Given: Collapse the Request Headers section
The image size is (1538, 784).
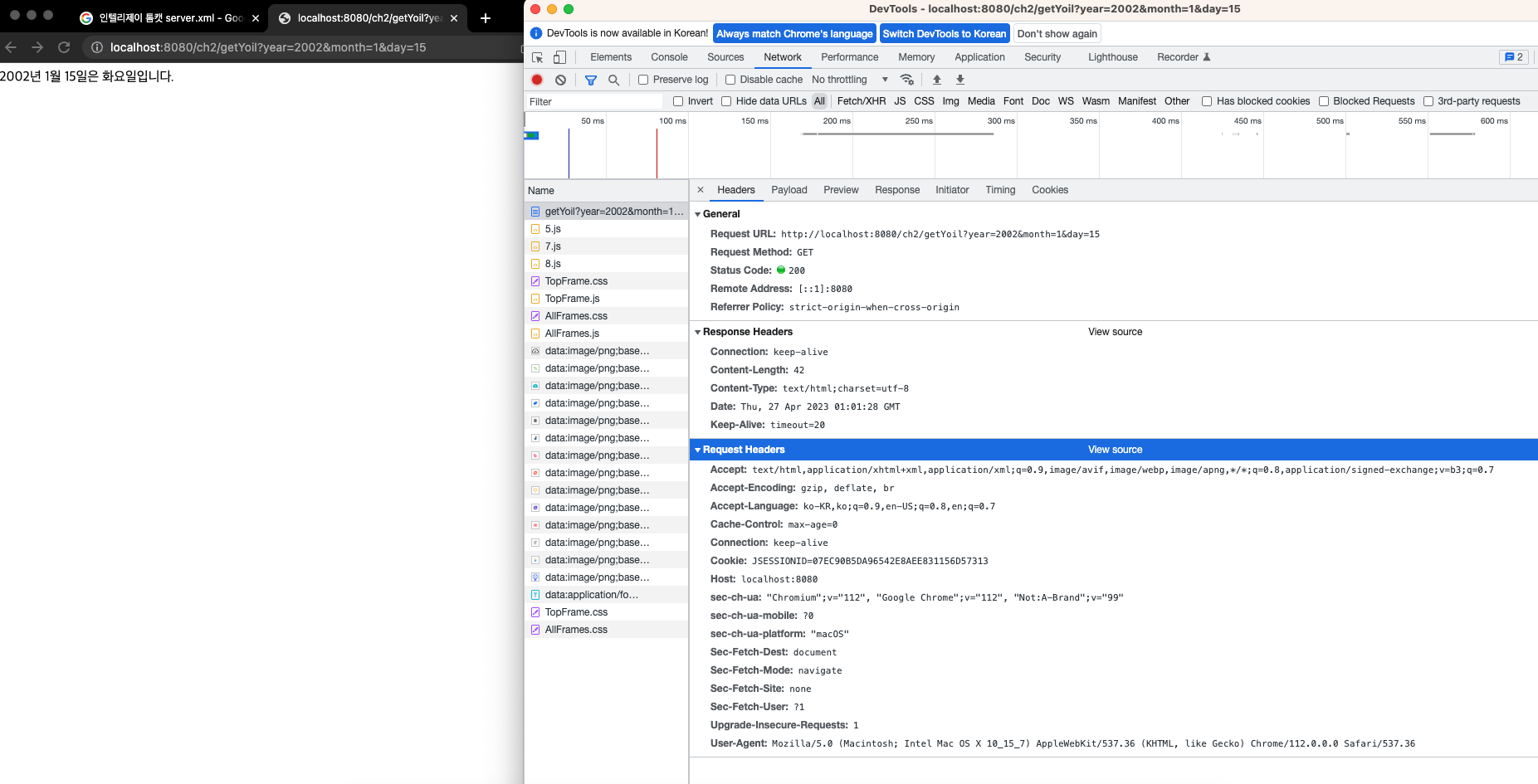Looking at the screenshot, I should (x=697, y=450).
